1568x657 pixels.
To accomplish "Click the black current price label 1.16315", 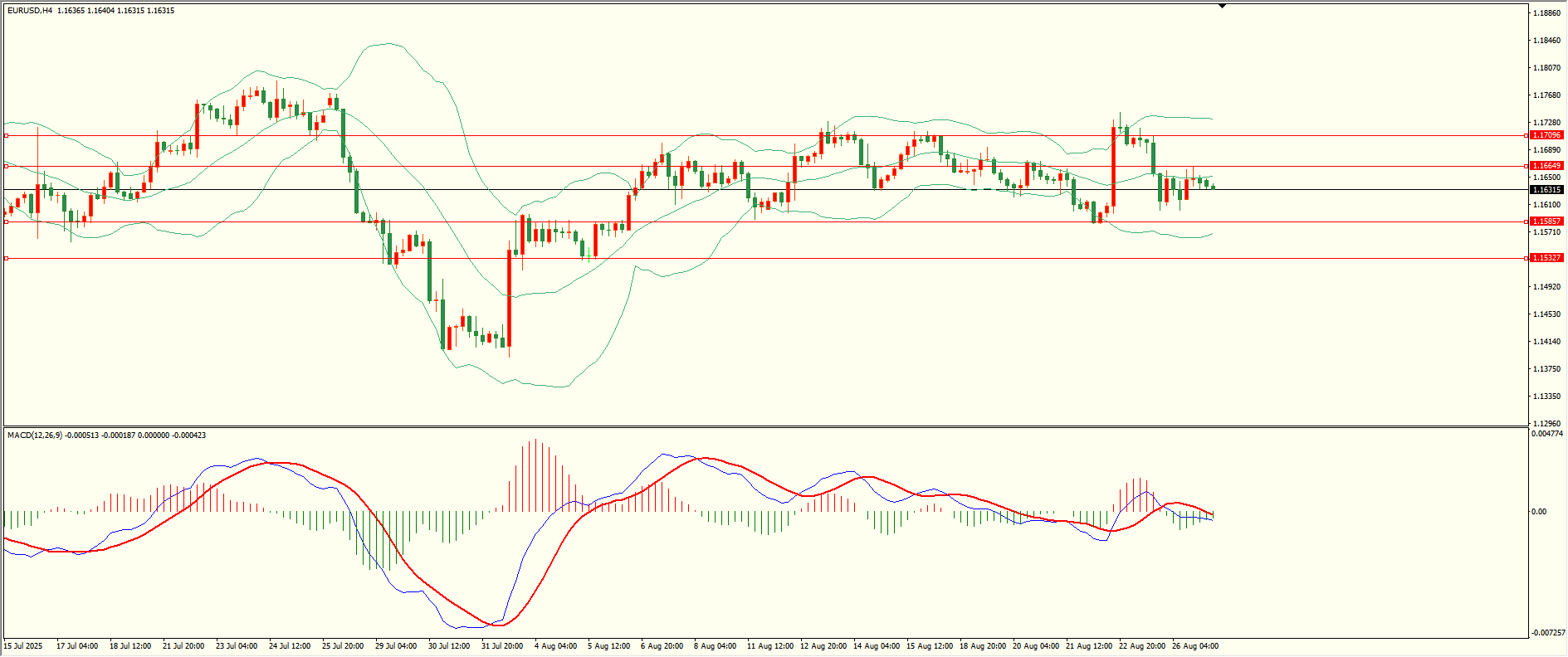I will [1546, 190].
